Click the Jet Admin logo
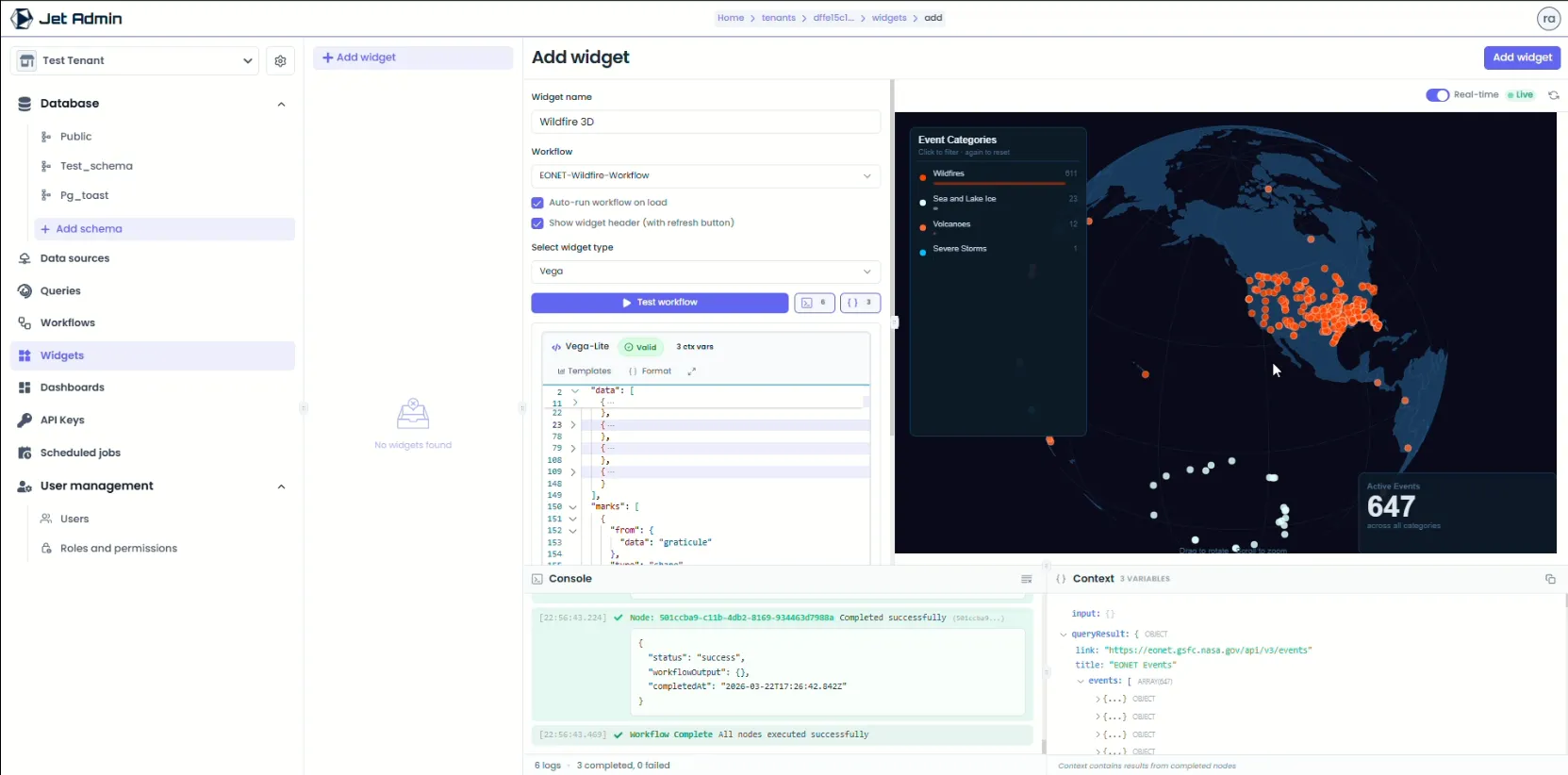1568x775 pixels. point(66,18)
